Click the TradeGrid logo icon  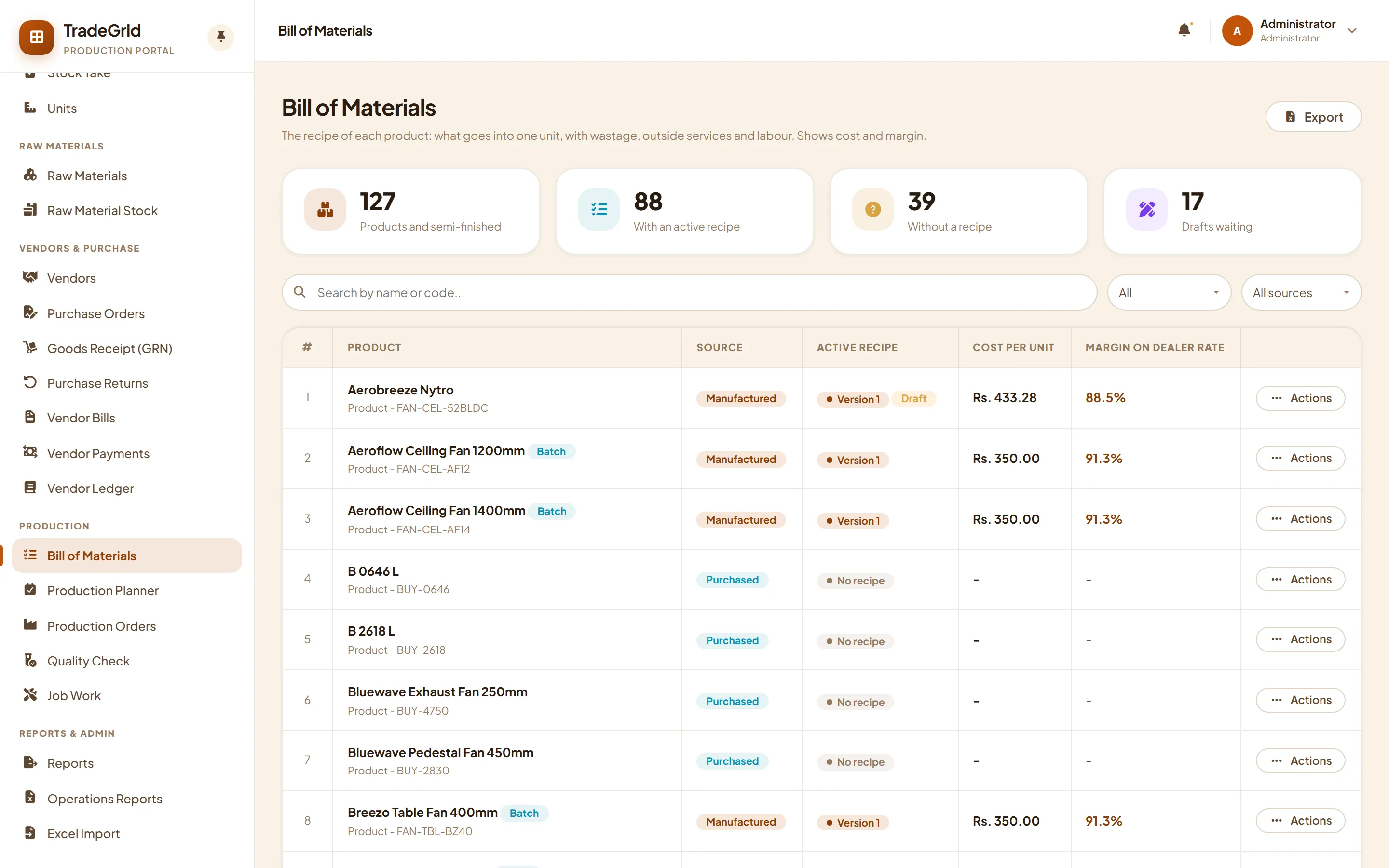tap(37, 37)
